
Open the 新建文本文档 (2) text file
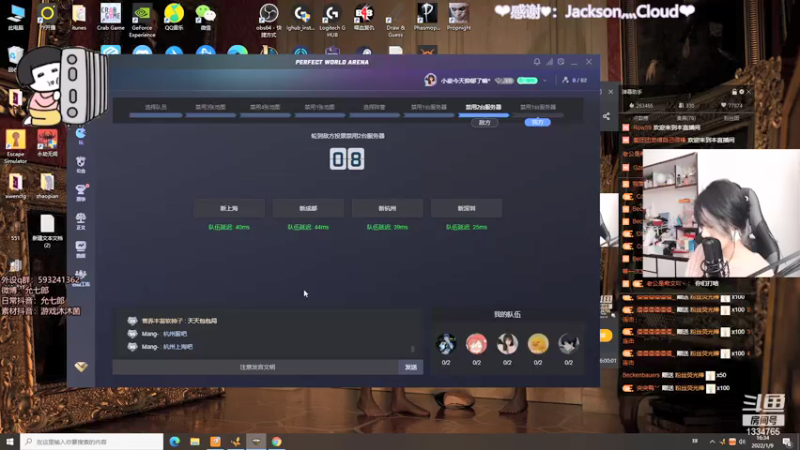(47, 231)
